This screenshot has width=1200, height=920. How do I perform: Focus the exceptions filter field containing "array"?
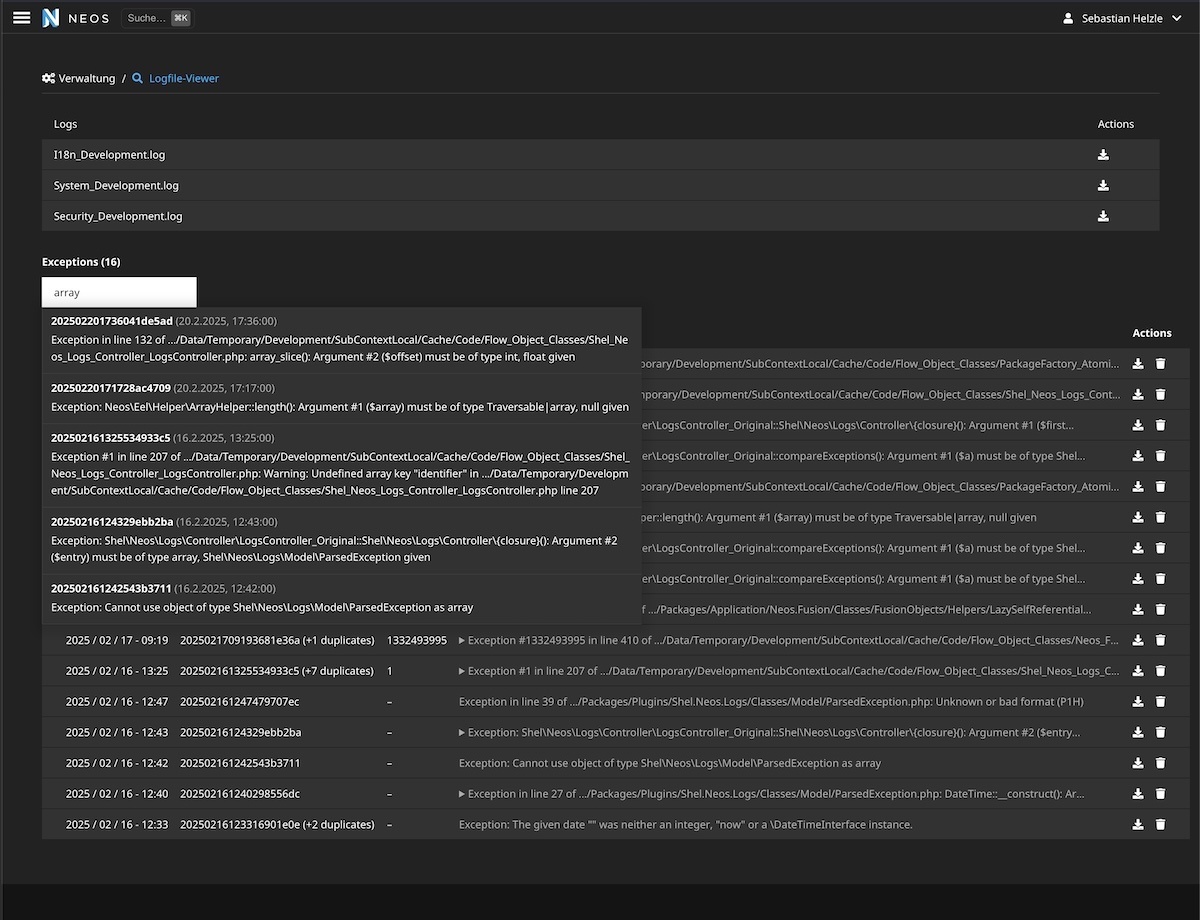coord(119,293)
